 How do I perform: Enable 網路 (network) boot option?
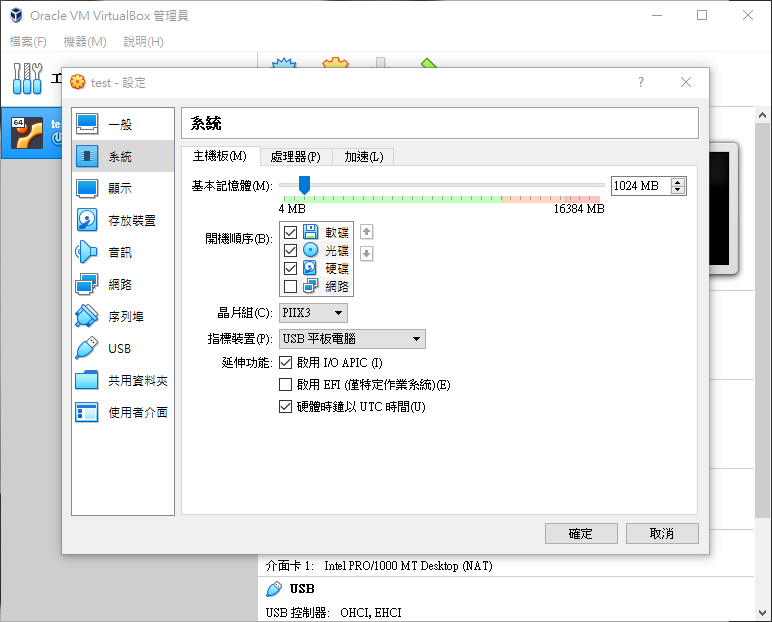pos(290,286)
